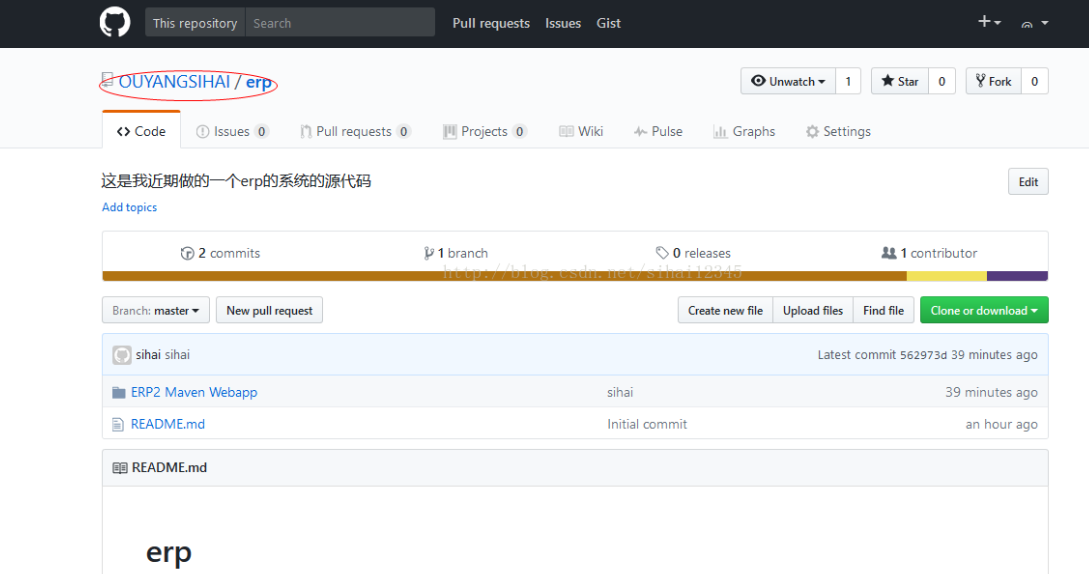Screen dimensions: 1089x574
Task: Click the Create new file button
Action: pyautogui.click(x=725, y=310)
